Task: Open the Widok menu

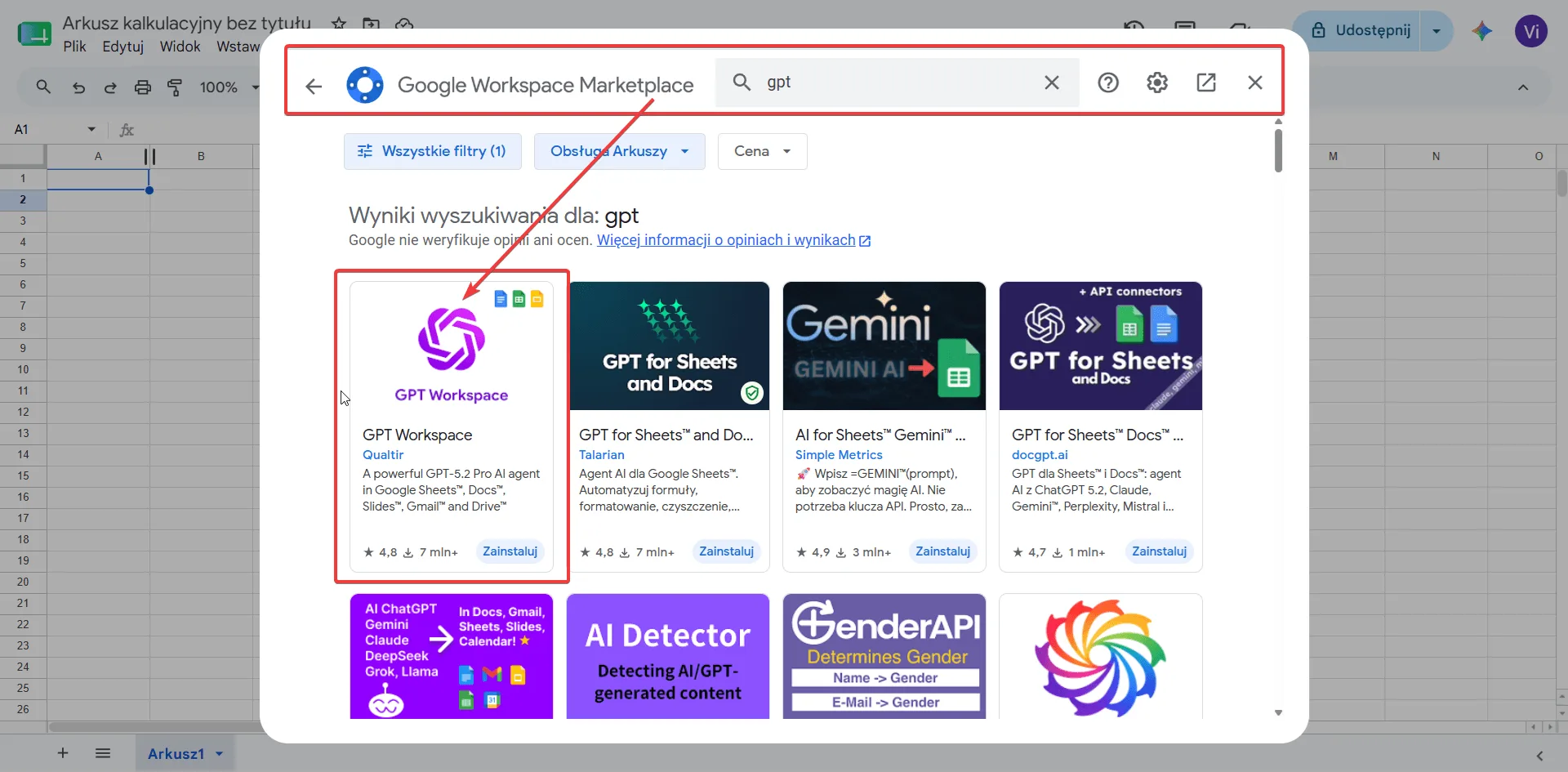Action: pos(180,47)
